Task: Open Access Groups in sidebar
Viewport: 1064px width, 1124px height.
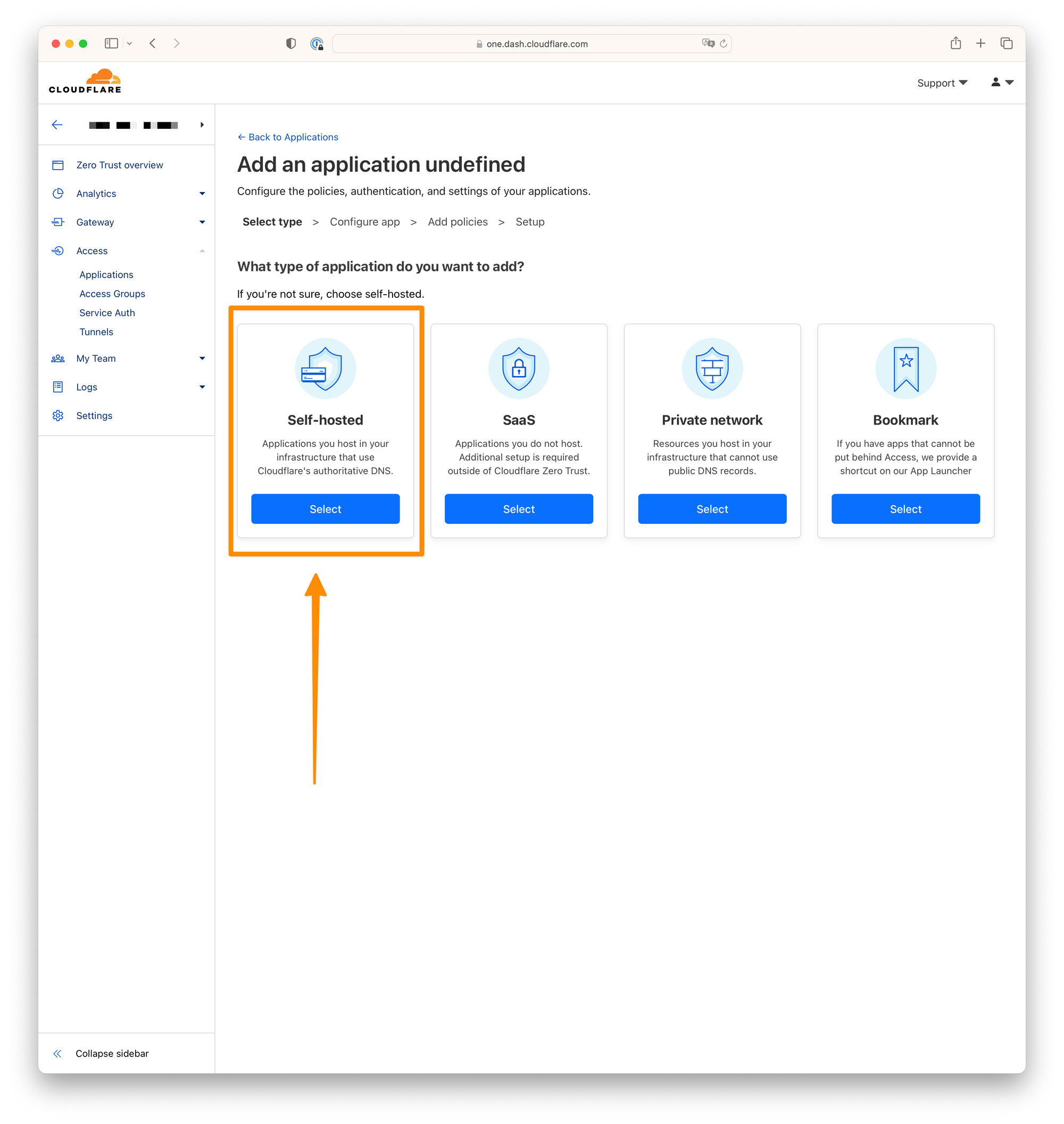Action: click(x=112, y=294)
